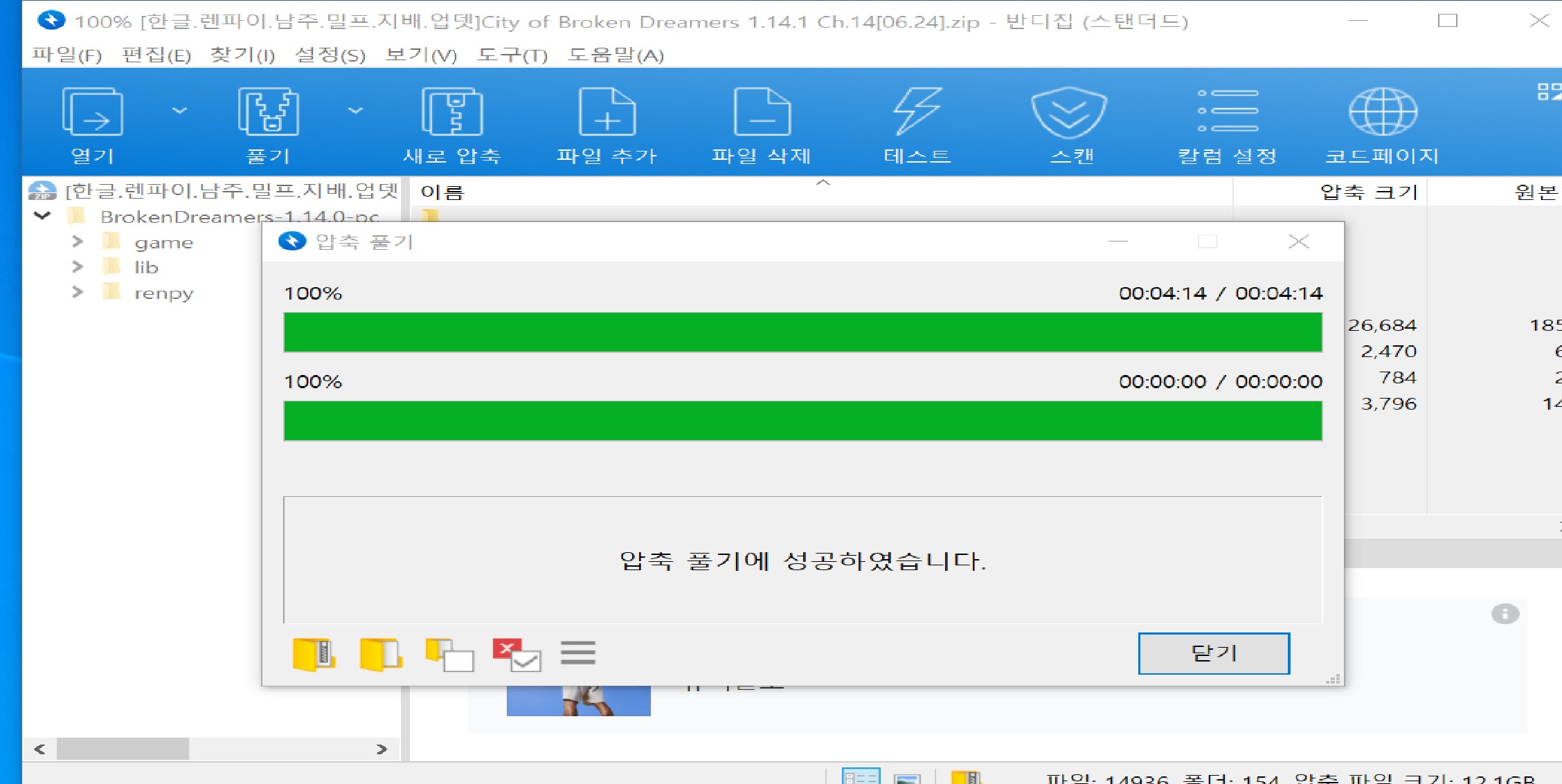The width and height of the screenshot is (1562, 784).
Task: Open the hamburger menu in the extraction dialog
Action: [577, 653]
